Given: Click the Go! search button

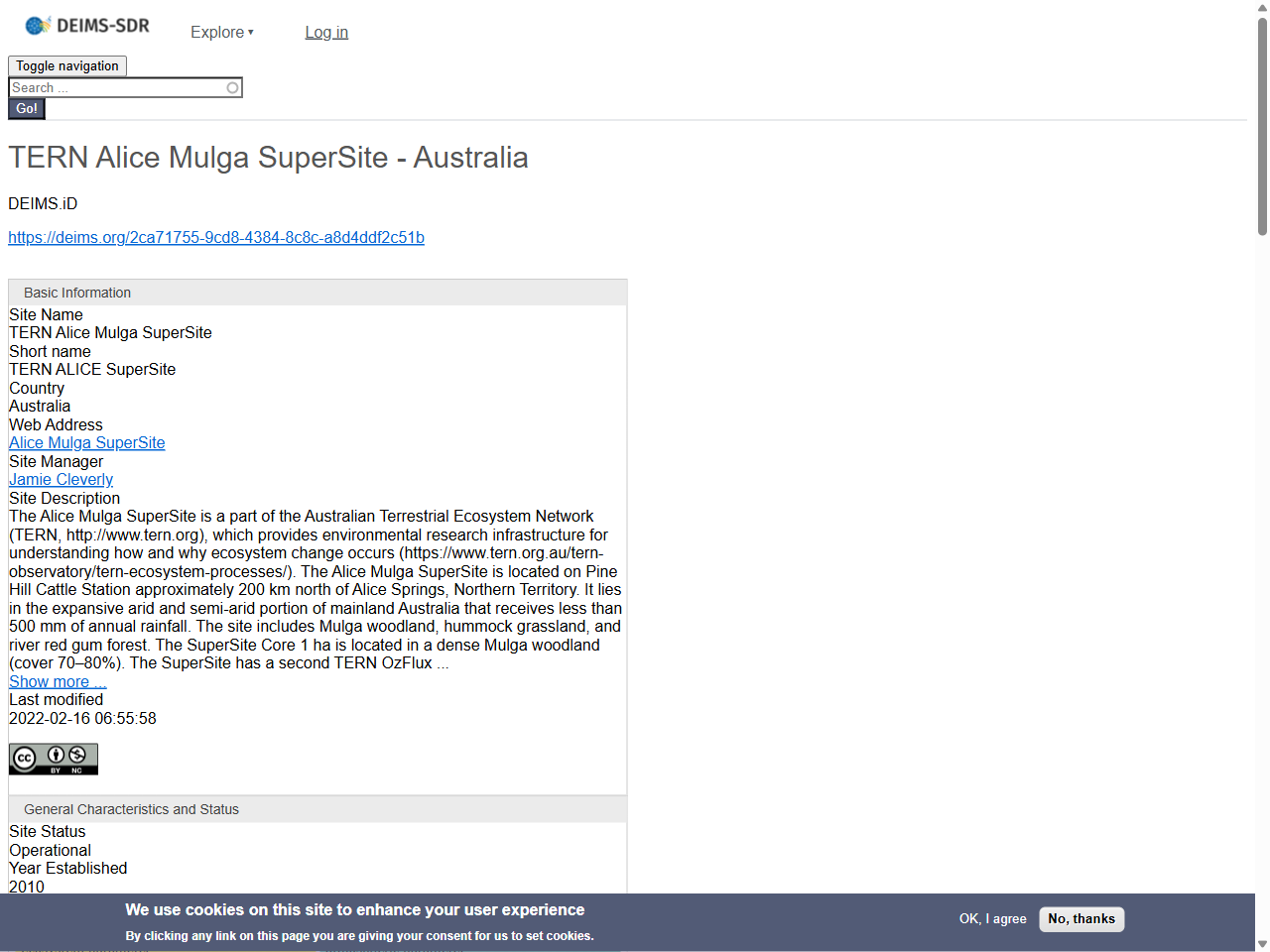Looking at the screenshot, I should [x=27, y=109].
